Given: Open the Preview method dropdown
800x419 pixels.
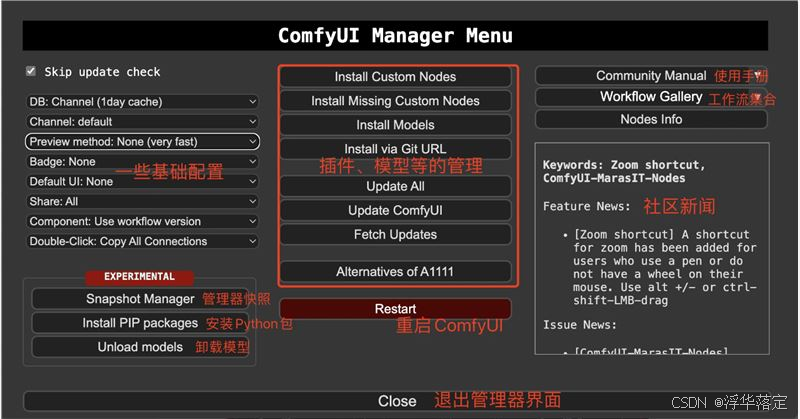Looking at the screenshot, I should pyautogui.click(x=142, y=141).
